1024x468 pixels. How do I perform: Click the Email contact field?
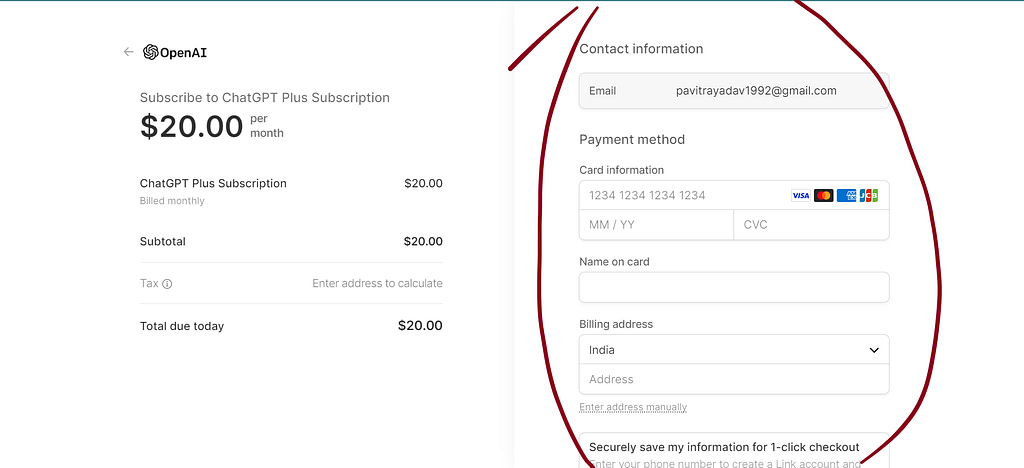click(x=734, y=91)
